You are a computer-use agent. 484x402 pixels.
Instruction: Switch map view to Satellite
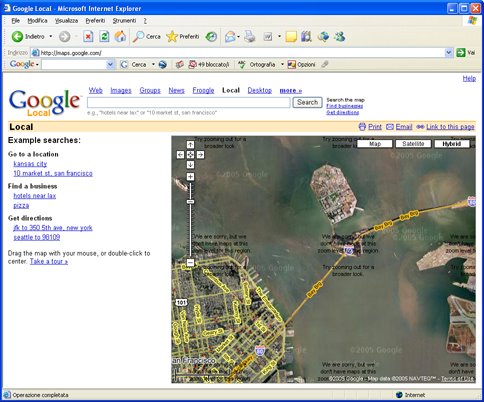413,144
